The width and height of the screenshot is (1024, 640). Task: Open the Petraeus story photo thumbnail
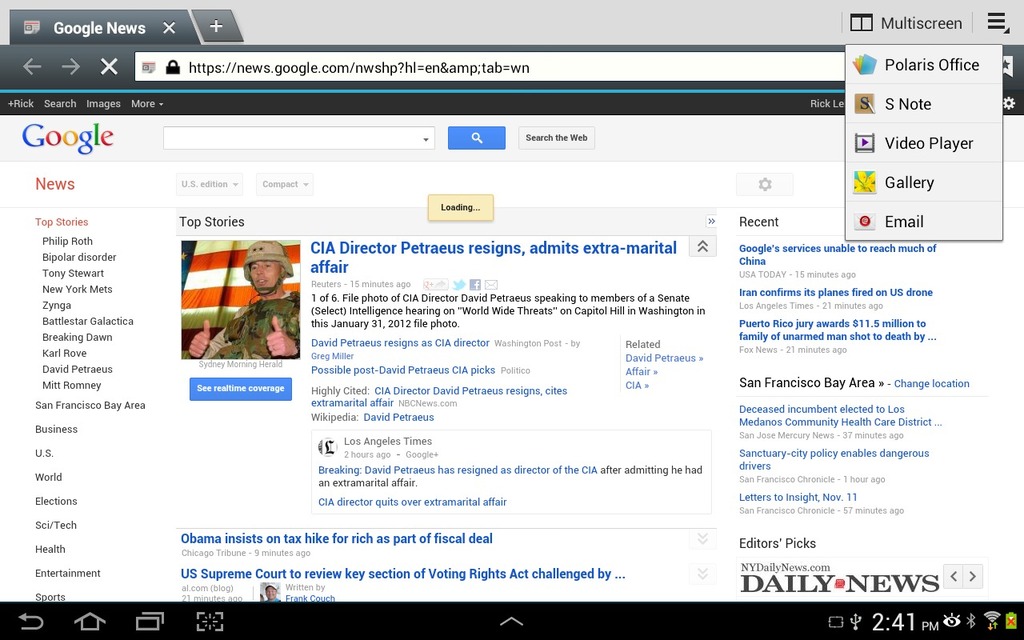tap(241, 300)
